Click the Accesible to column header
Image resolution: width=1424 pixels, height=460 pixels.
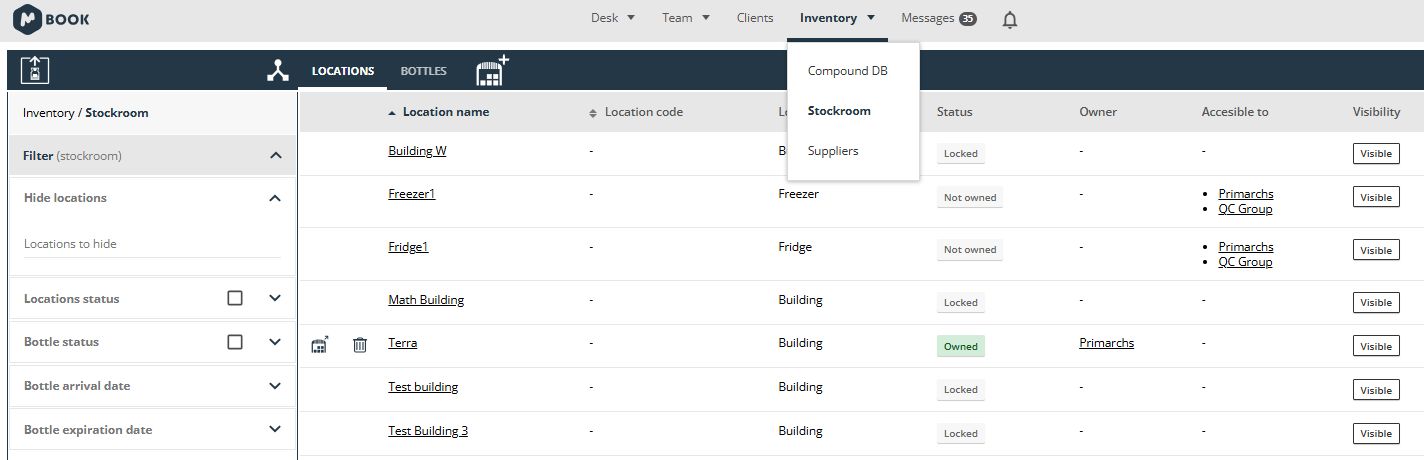(1235, 112)
